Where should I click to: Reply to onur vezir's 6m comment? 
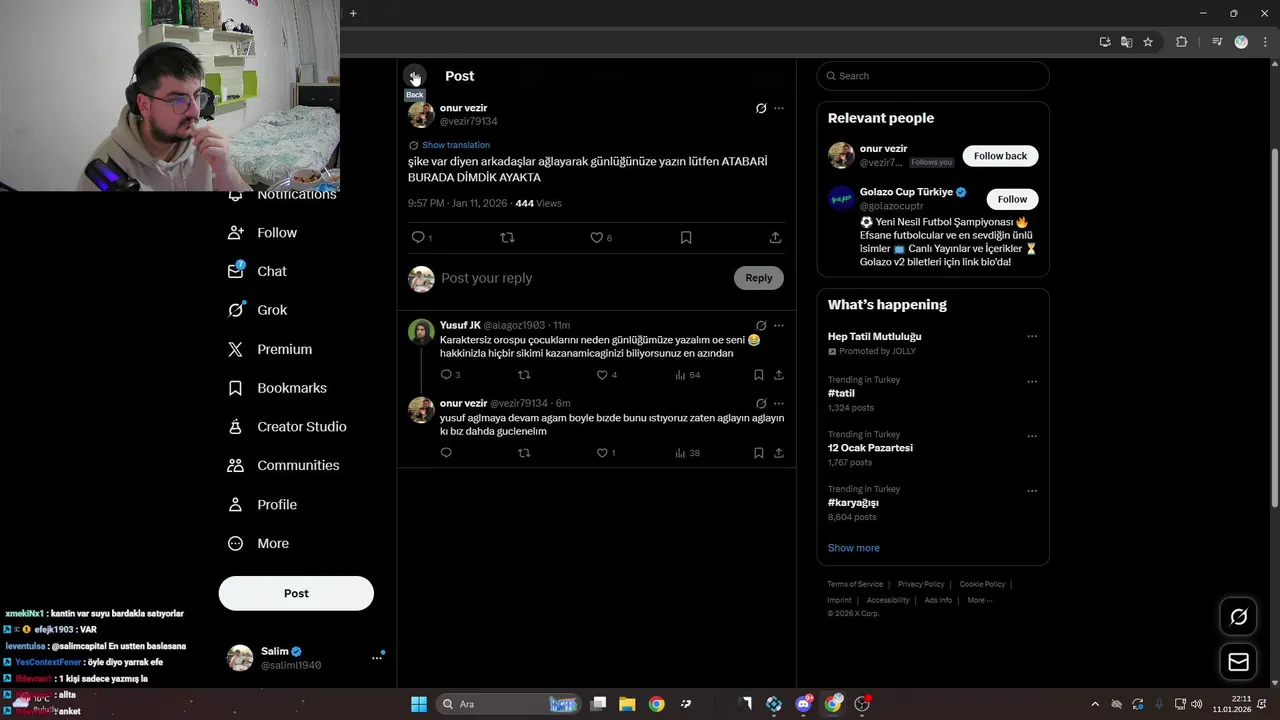click(446, 453)
